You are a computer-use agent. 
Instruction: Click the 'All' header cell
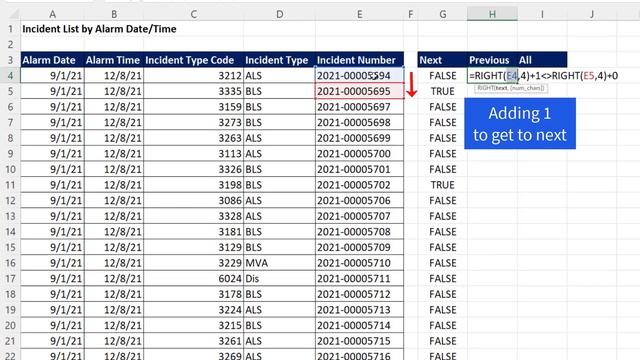pyautogui.click(x=542, y=60)
